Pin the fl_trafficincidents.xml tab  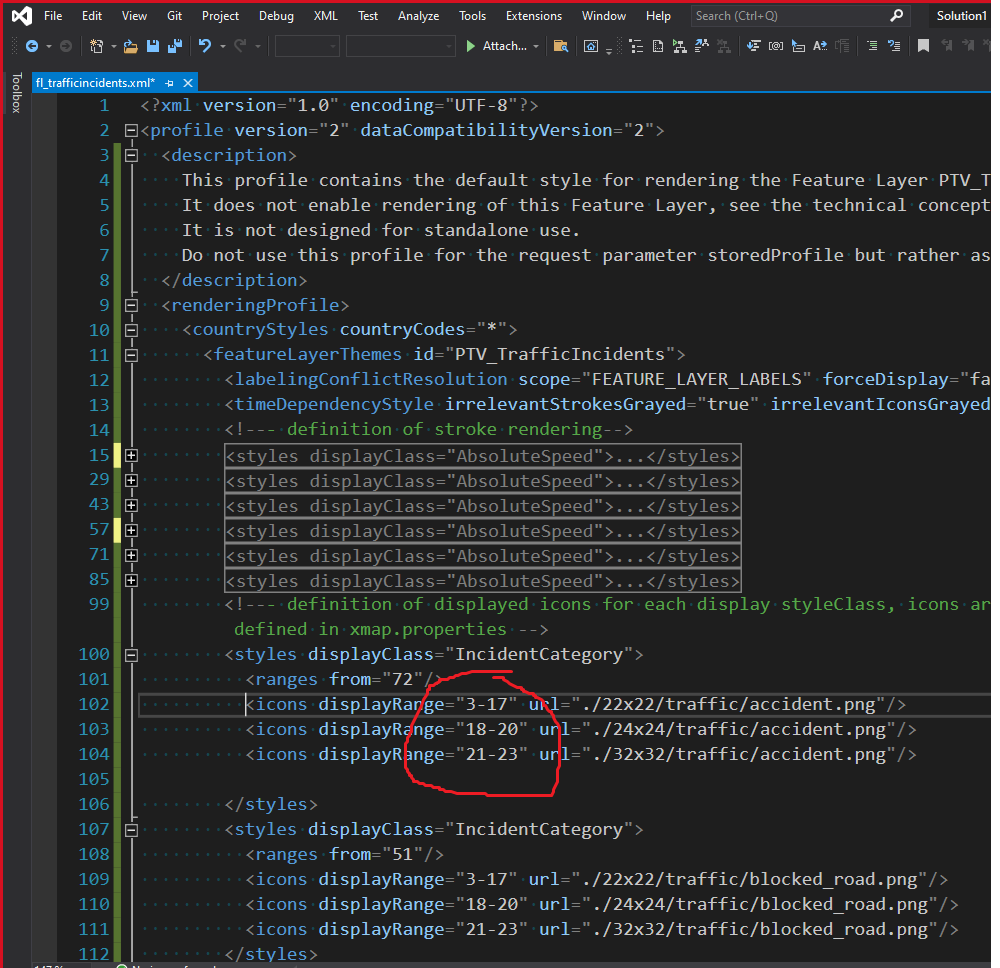(170, 83)
